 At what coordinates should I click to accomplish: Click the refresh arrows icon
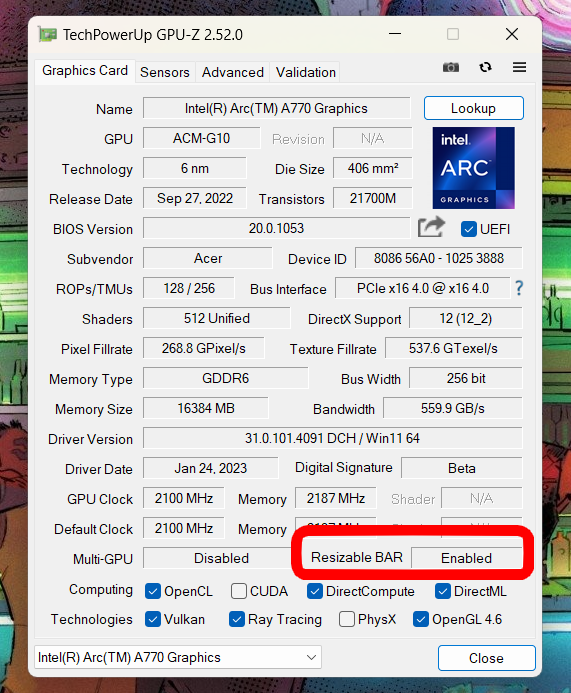(x=485, y=67)
